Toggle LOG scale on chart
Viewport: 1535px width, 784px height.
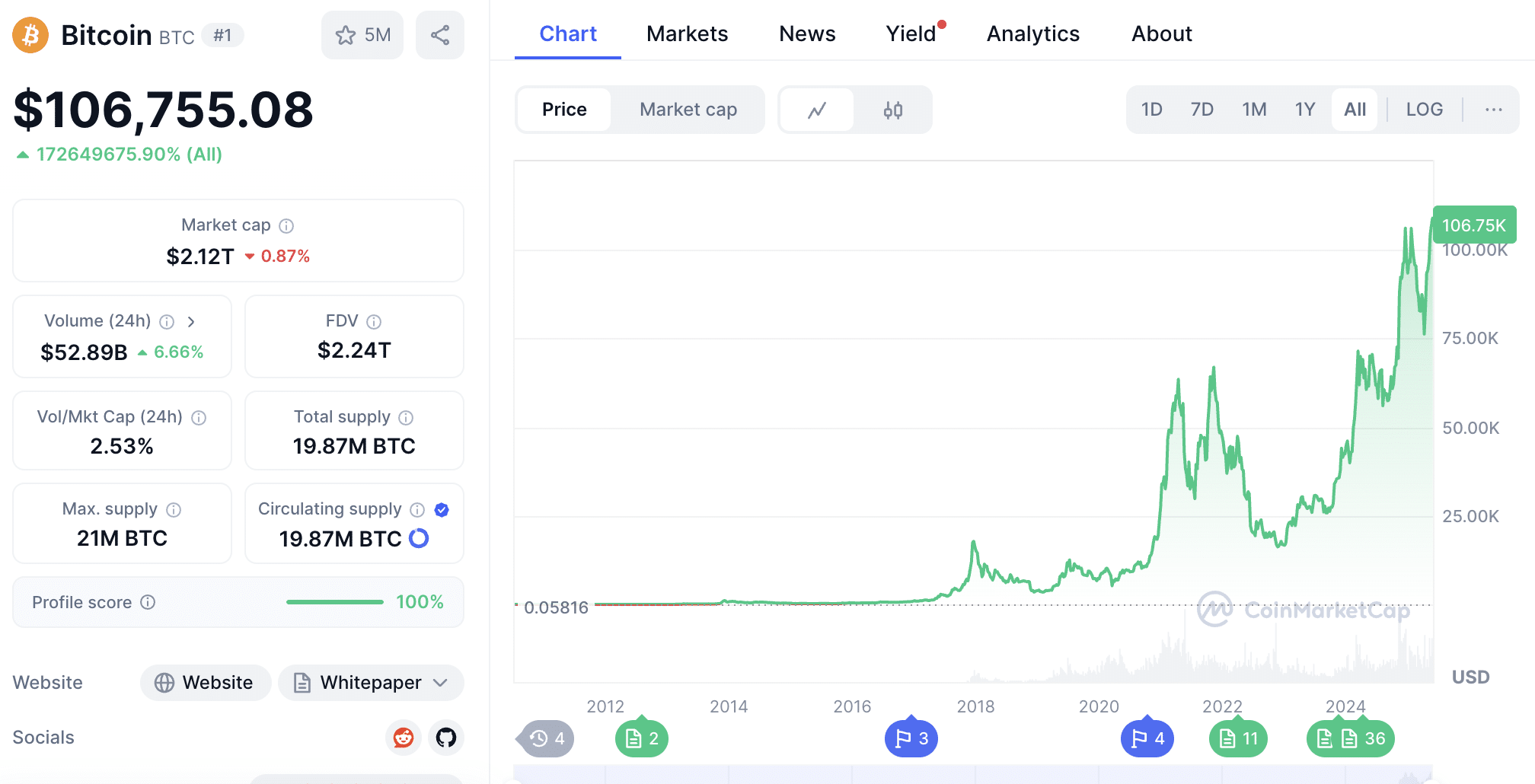[1425, 110]
